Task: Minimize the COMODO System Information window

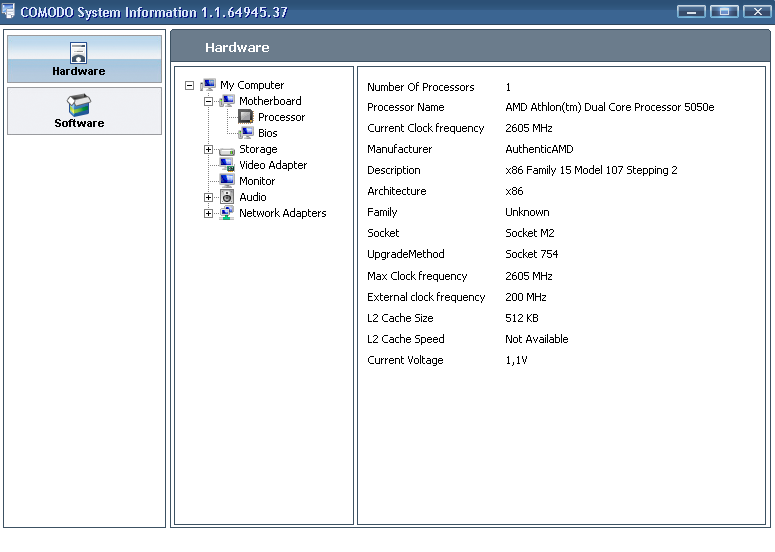Action: coord(691,11)
